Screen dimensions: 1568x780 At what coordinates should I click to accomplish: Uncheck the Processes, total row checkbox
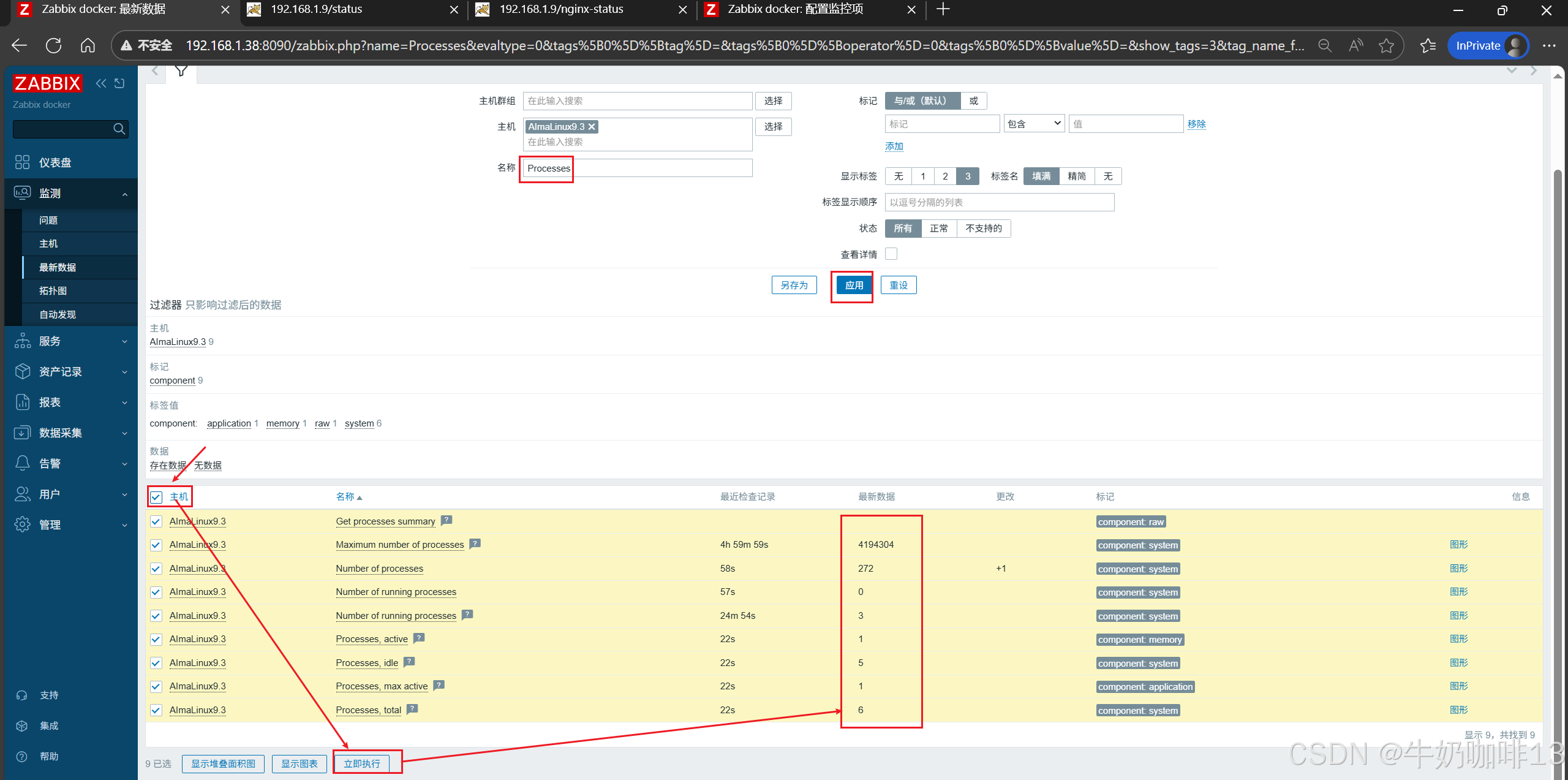point(156,710)
